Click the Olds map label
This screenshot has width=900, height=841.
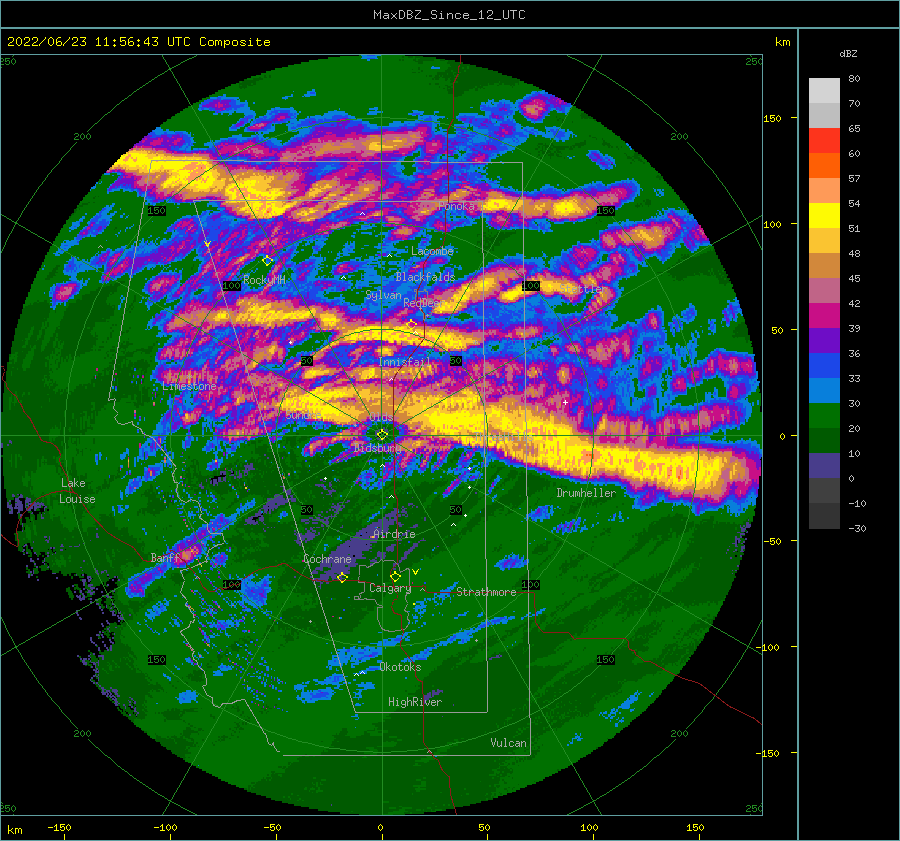381,417
